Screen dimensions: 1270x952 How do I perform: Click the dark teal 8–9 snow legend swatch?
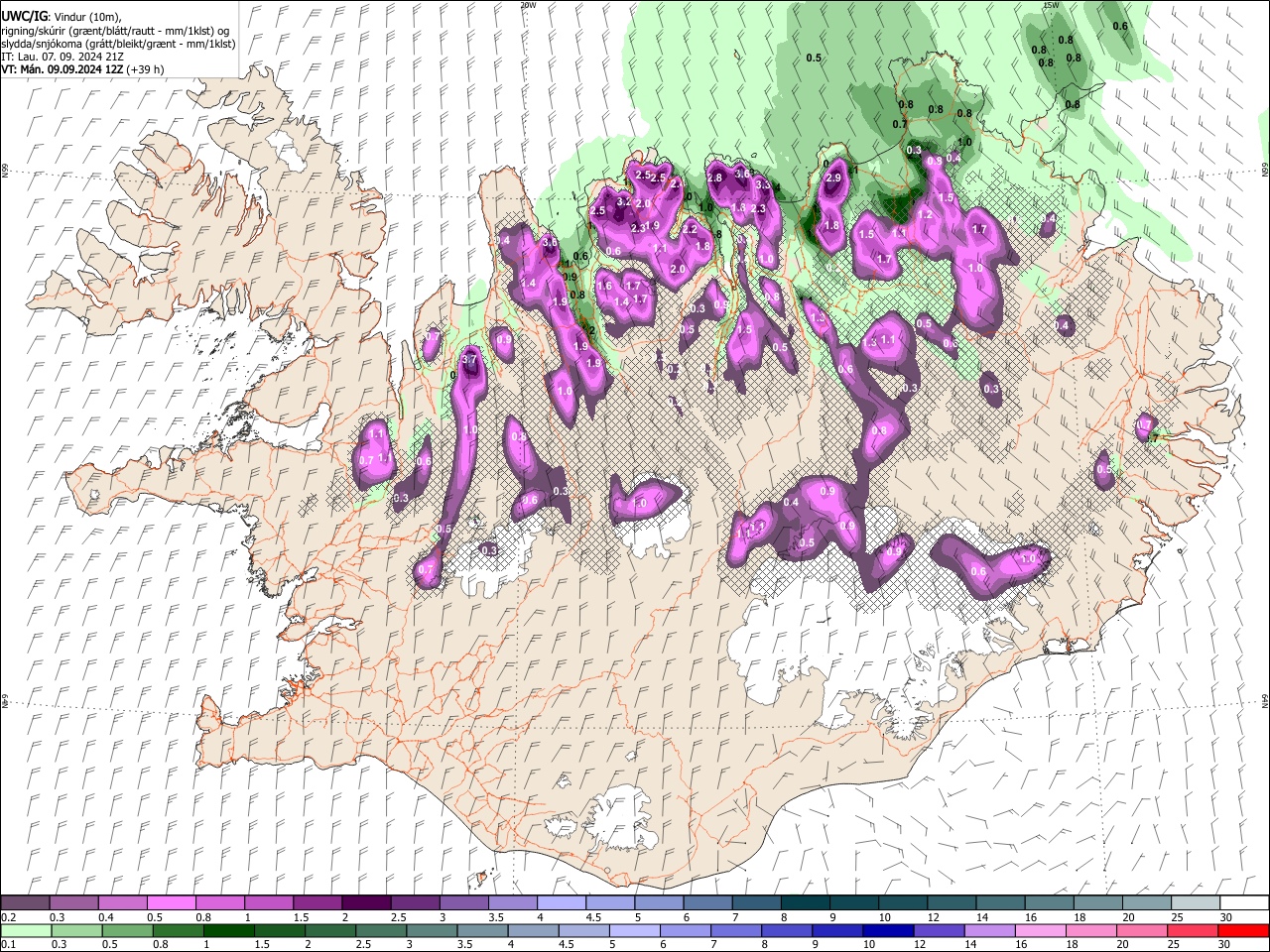tap(806, 902)
